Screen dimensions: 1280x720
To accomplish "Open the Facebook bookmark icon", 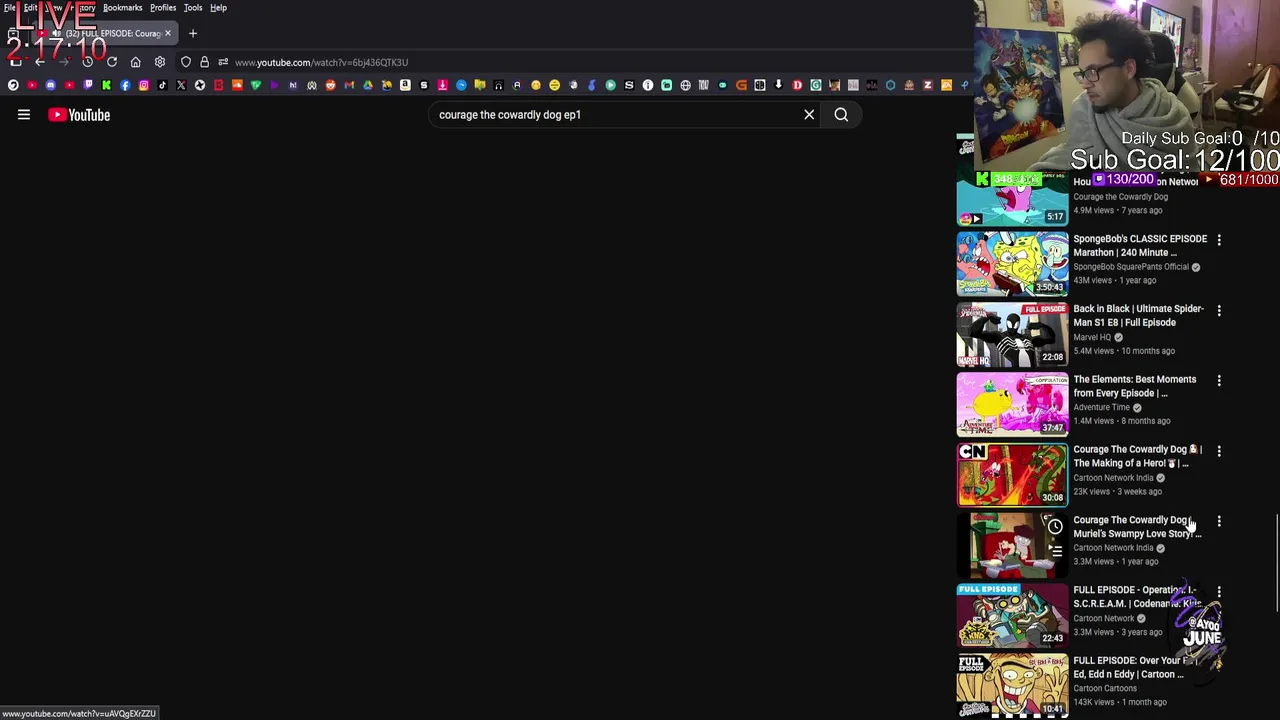I will [125, 85].
